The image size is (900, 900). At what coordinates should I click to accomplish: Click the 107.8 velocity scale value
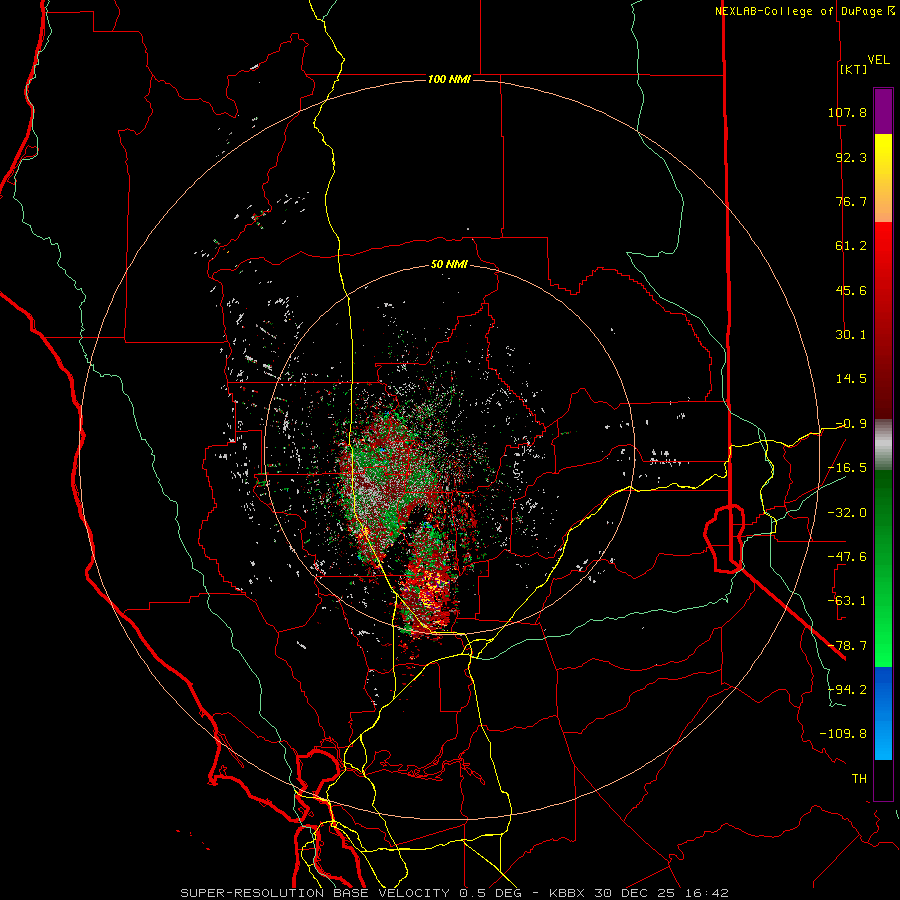847,112
